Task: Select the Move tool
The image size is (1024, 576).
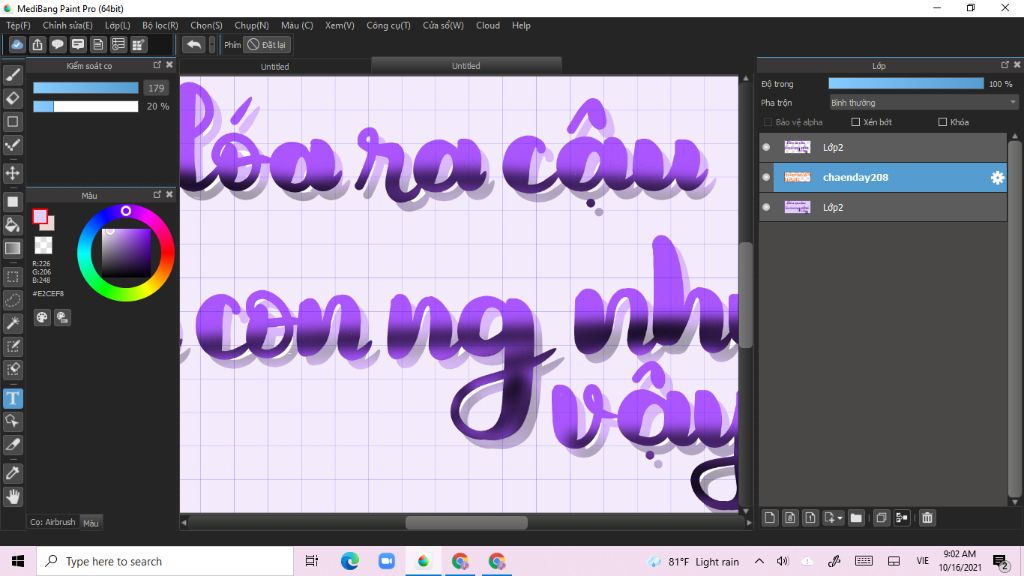Action: coord(12,173)
